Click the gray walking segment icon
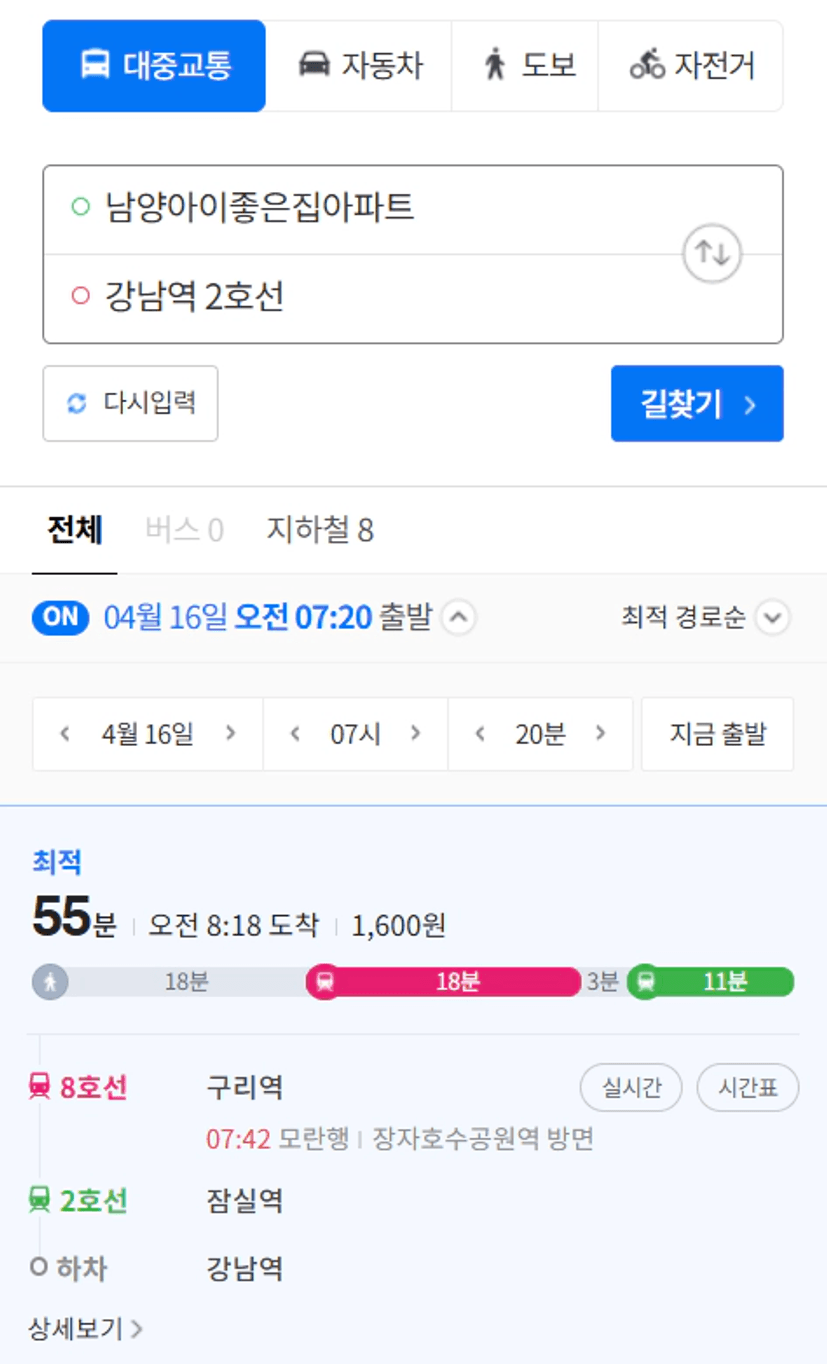 point(50,982)
